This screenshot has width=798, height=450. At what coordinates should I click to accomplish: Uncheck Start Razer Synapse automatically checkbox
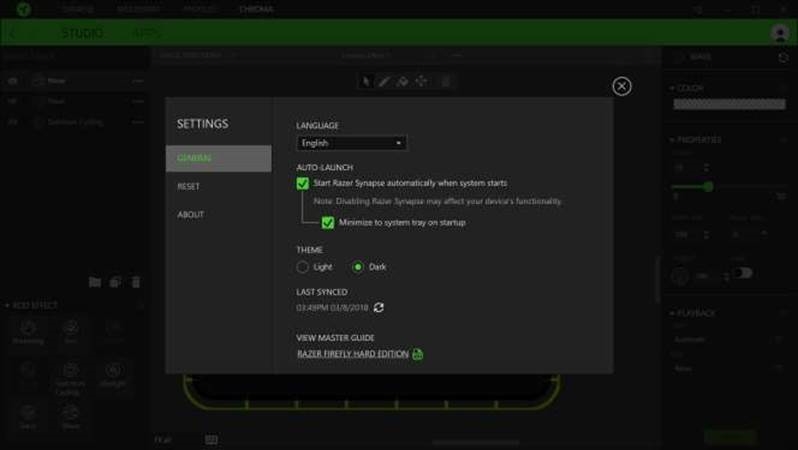pyautogui.click(x=302, y=183)
